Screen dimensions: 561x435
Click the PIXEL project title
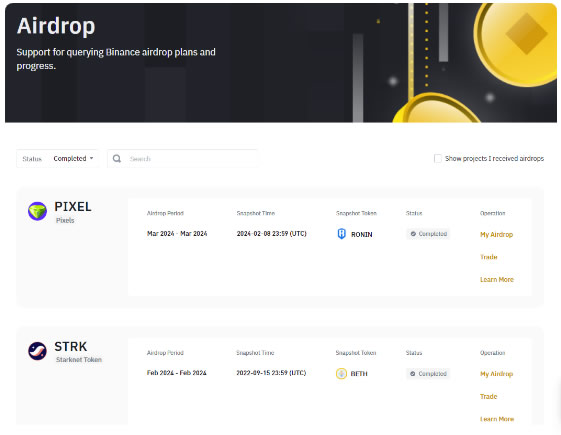click(73, 207)
